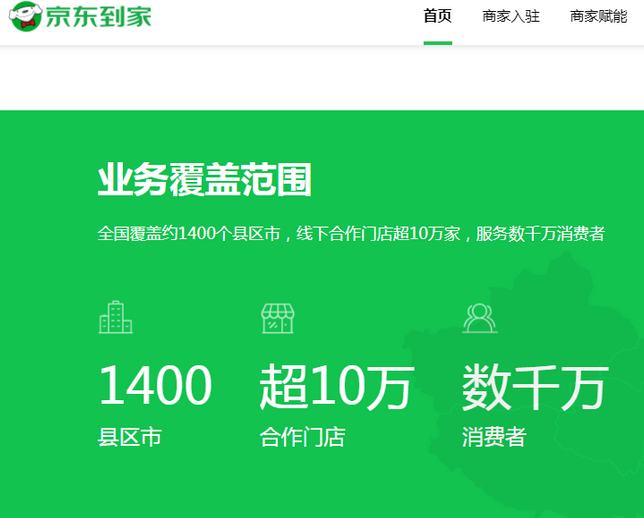The height and width of the screenshot is (518, 644).
Task: Open the 首页 tab
Action: [x=438, y=16]
